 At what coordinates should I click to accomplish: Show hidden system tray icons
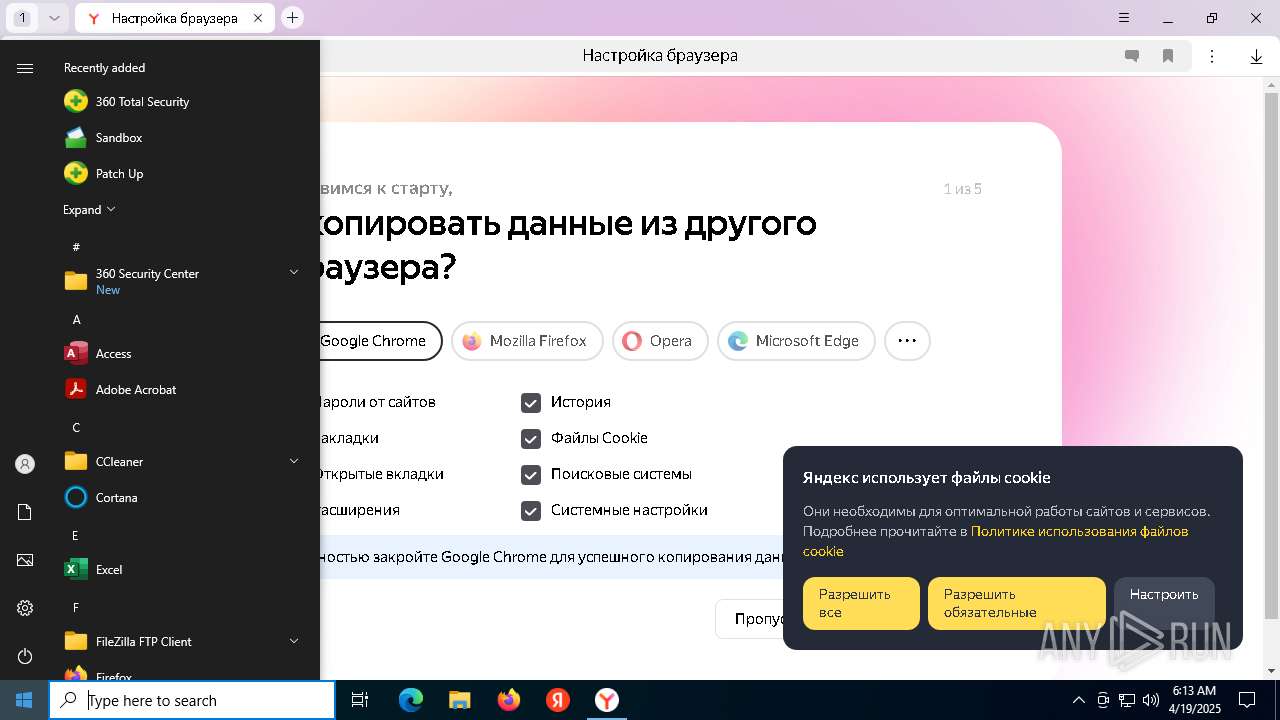1078,700
